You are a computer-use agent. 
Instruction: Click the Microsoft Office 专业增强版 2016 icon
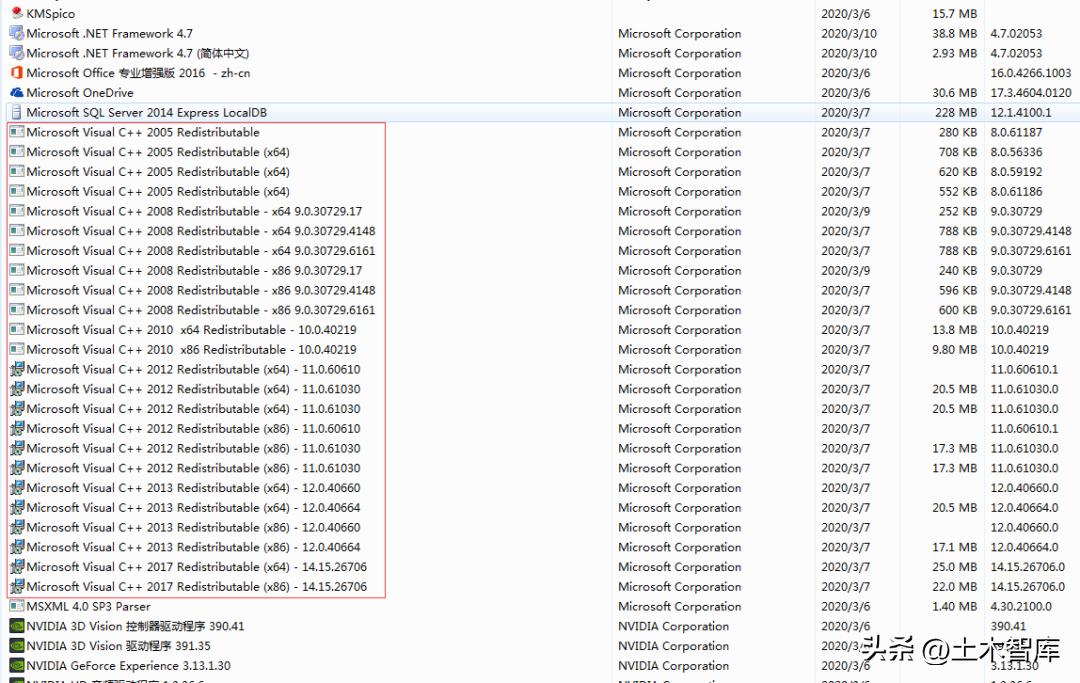15,72
